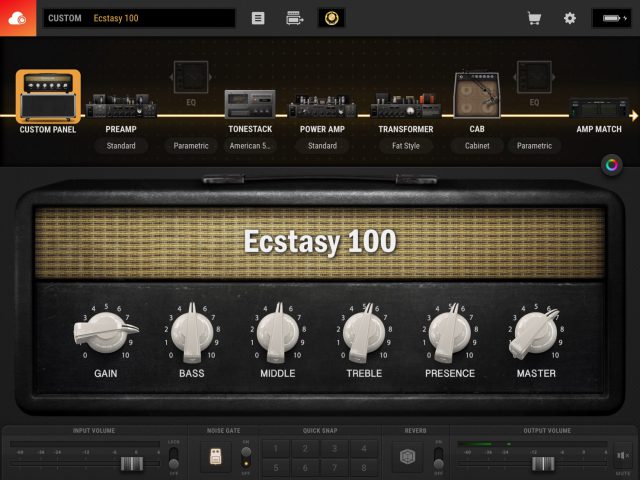The height and width of the screenshot is (480, 640).
Task: Open the preset list menu icon
Action: [x=258, y=18]
